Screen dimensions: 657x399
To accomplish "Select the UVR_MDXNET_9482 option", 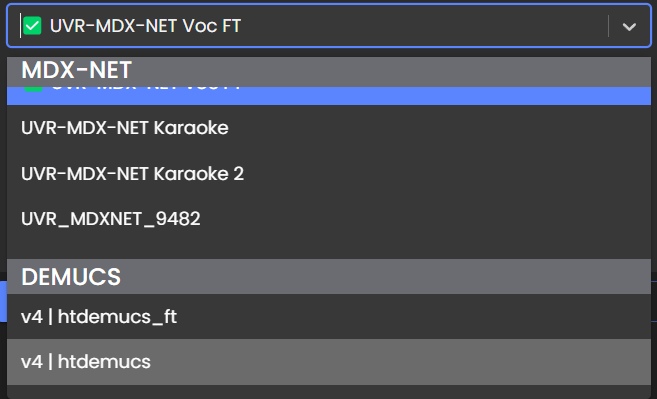I will coord(329,219).
